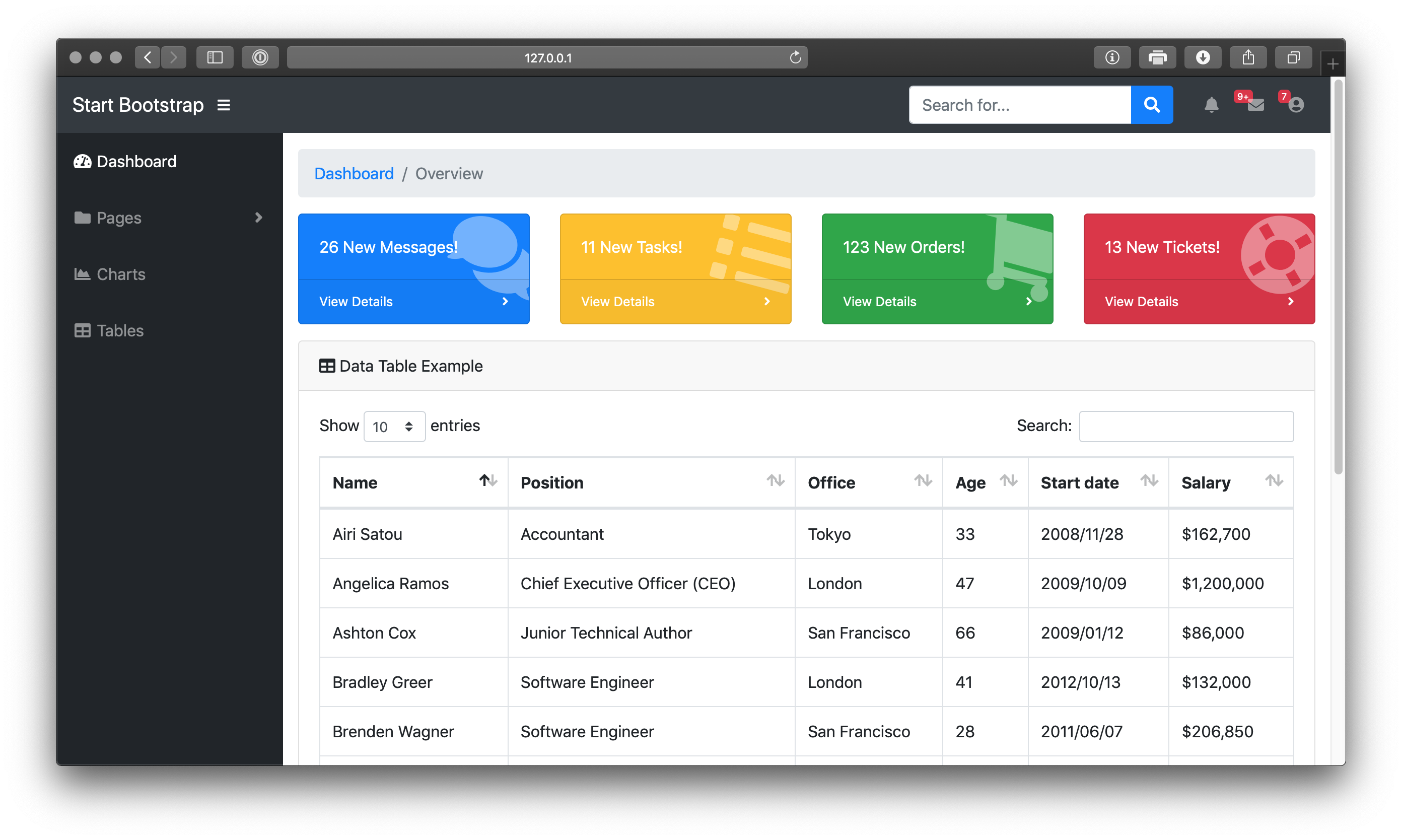The height and width of the screenshot is (840, 1402).
Task: Click the search magnifier icon
Action: [x=1152, y=104]
